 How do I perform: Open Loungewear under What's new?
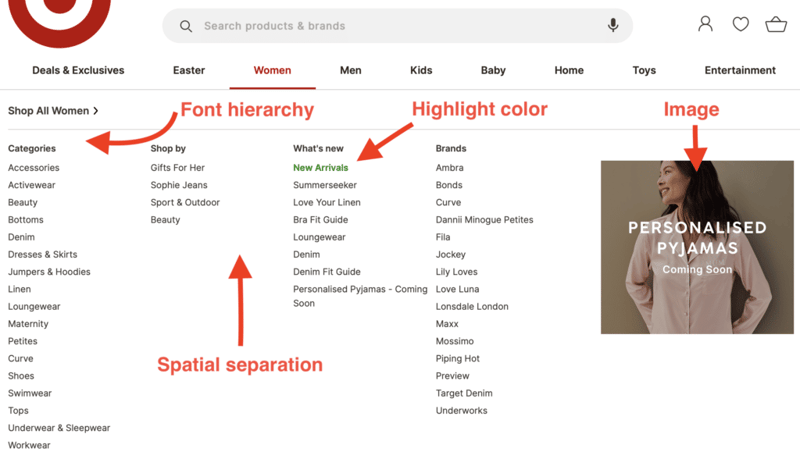(319, 237)
